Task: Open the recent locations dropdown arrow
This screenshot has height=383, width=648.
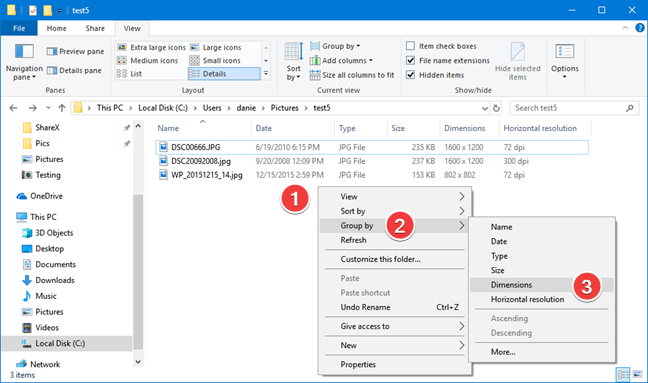Action: coord(48,108)
